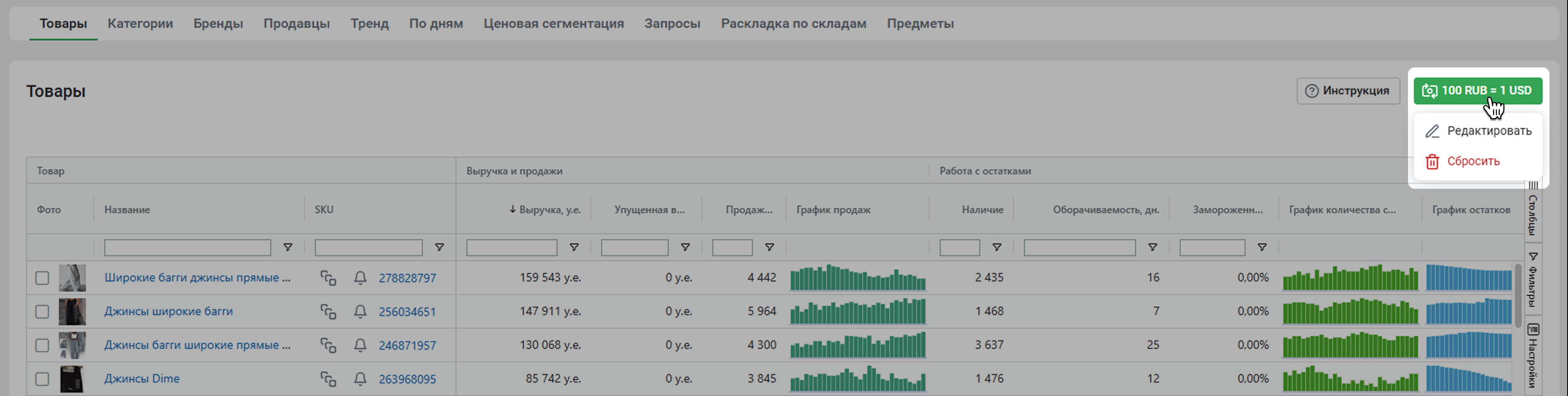Switch to the Продавцы tab
Viewport: 1568px width, 396px height.
point(296,24)
